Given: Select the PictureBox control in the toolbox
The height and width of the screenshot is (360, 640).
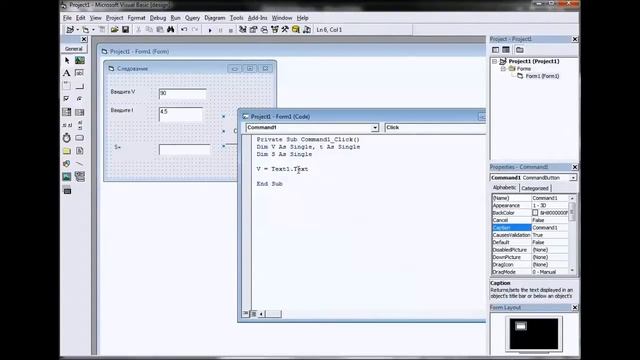Looking at the screenshot, I should pyautogui.click(x=80, y=60).
